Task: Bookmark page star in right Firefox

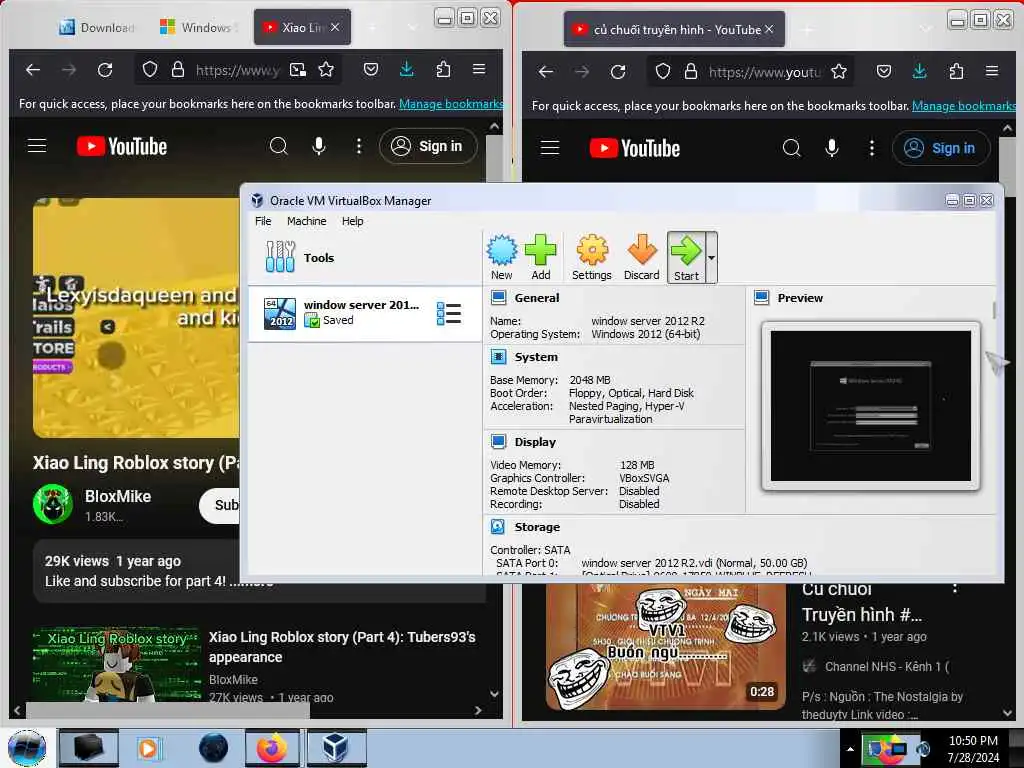Action: [839, 71]
